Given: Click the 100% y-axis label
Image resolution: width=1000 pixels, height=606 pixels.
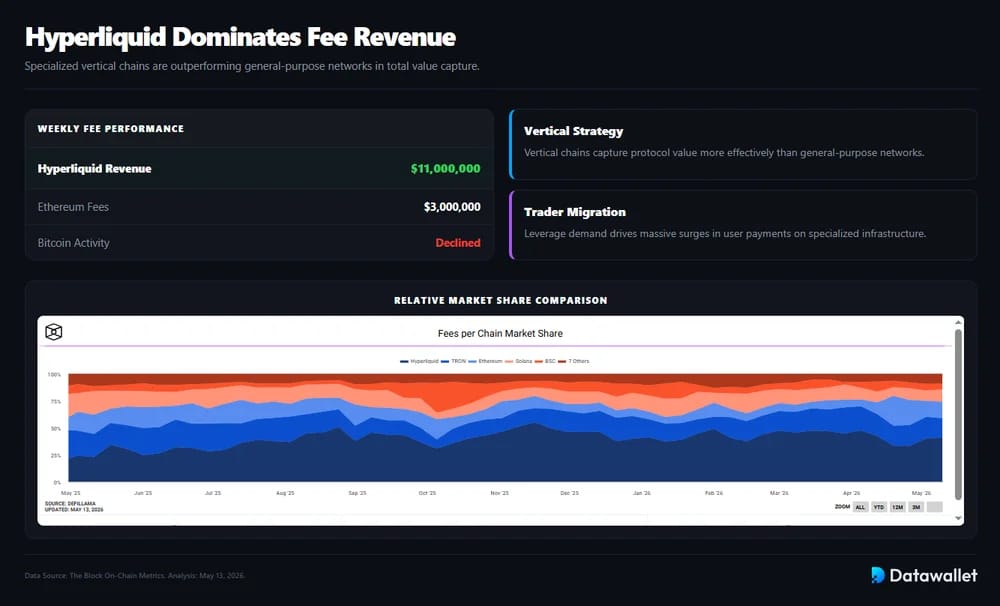Looking at the screenshot, I should click(x=54, y=374).
